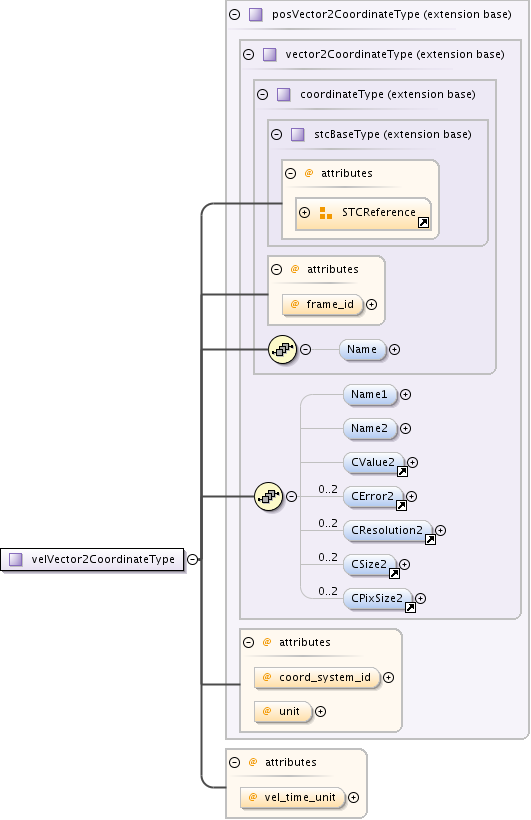Select the frame_id attribute node
531x820 pixels.
[x=322, y=304]
